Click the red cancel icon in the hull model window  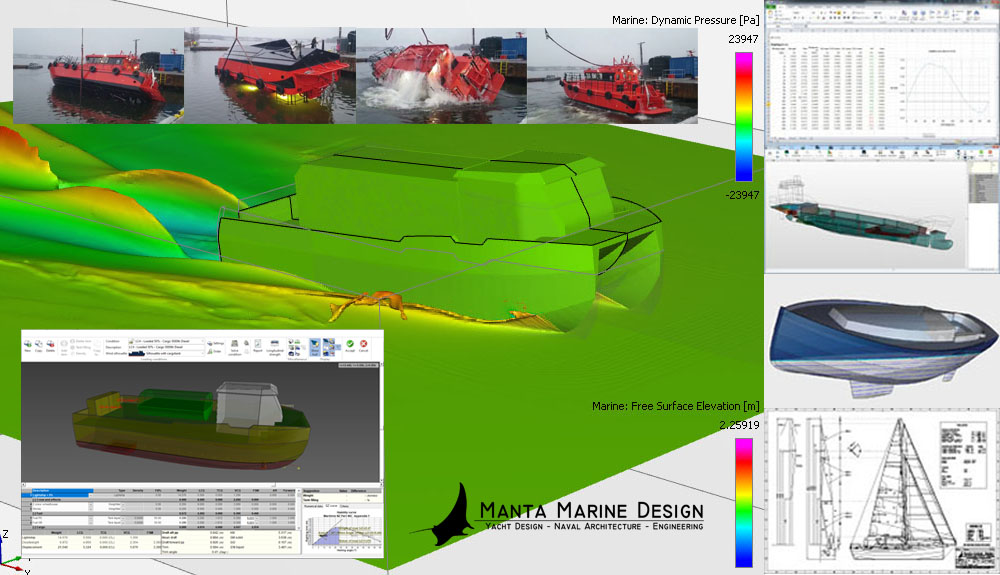click(x=990, y=153)
